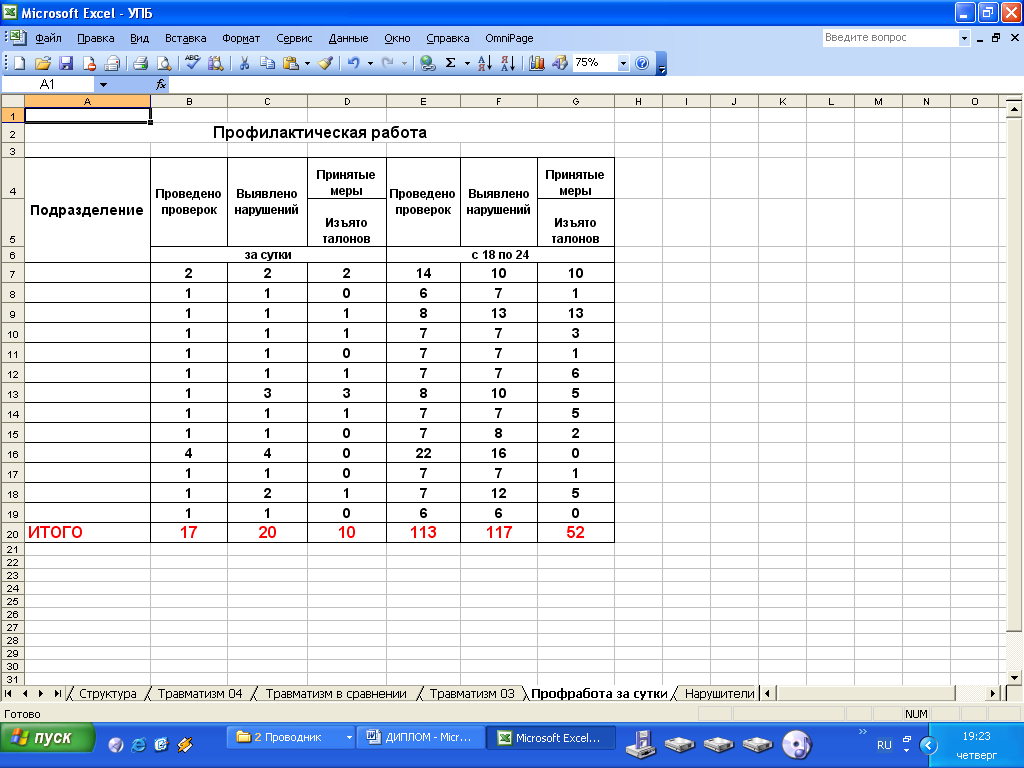Click the Save toolbar icon

click(x=66, y=63)
